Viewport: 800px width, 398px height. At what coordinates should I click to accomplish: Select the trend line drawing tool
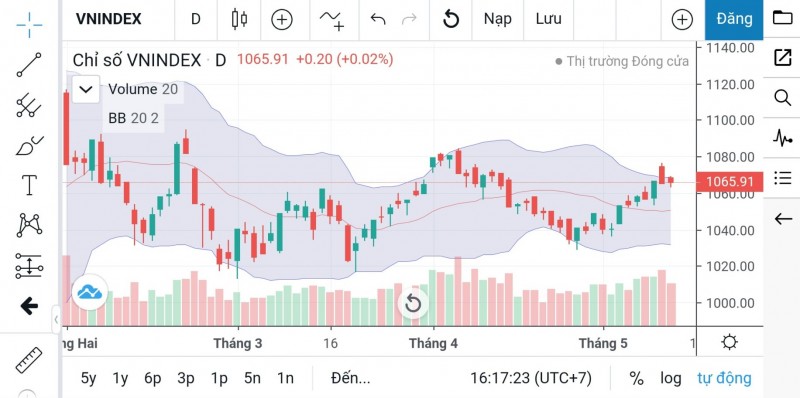coord(29,65)
